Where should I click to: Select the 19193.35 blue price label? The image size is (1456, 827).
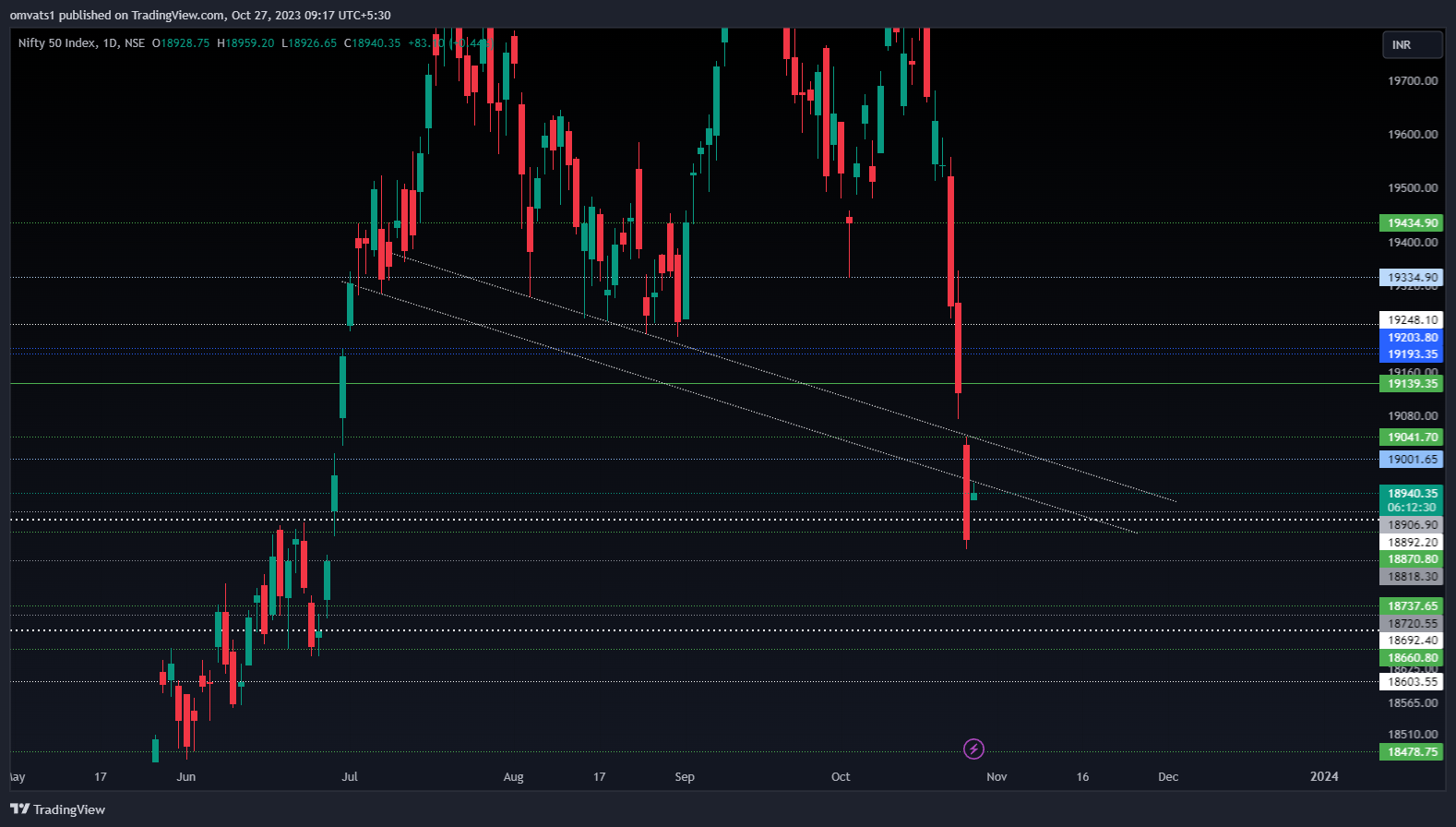pos(1412,354)
